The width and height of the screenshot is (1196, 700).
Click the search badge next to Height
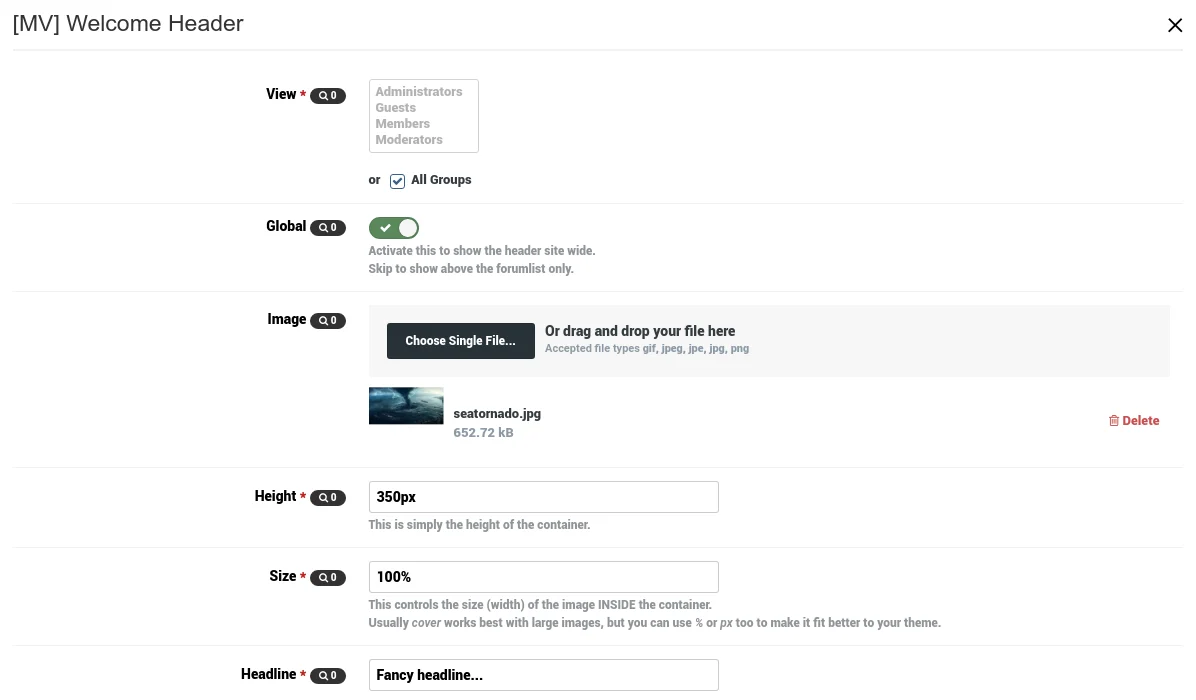327,498
